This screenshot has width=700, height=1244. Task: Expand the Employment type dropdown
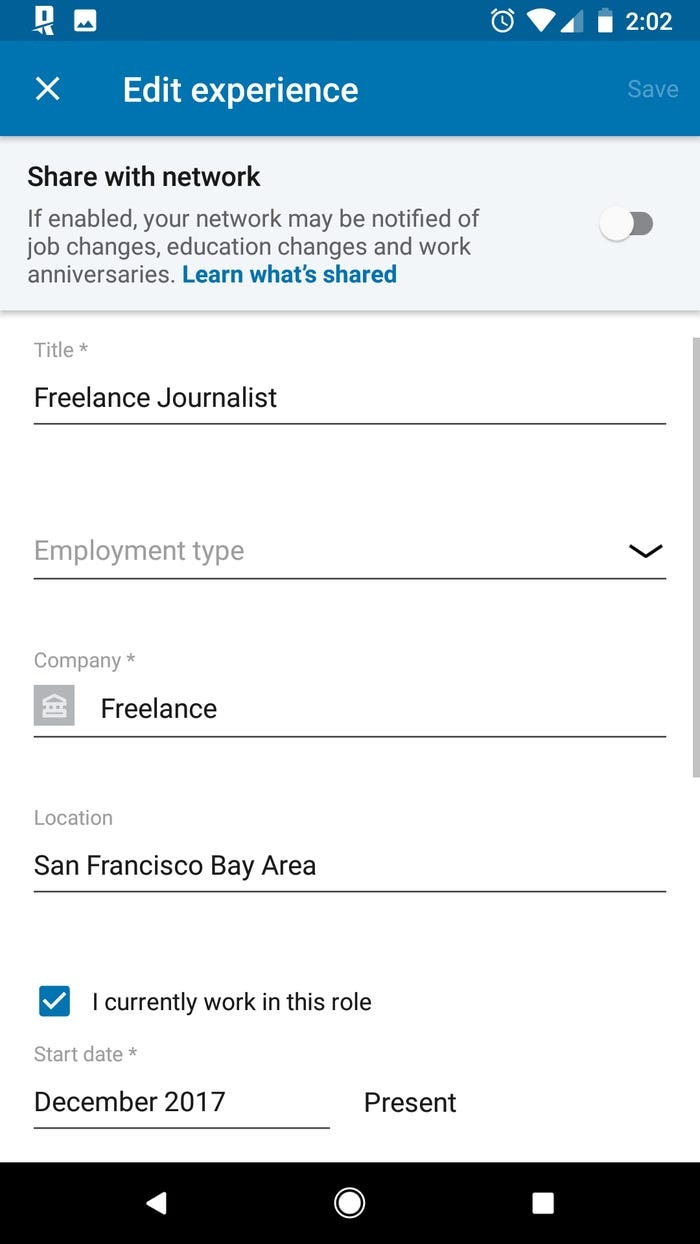349,551
